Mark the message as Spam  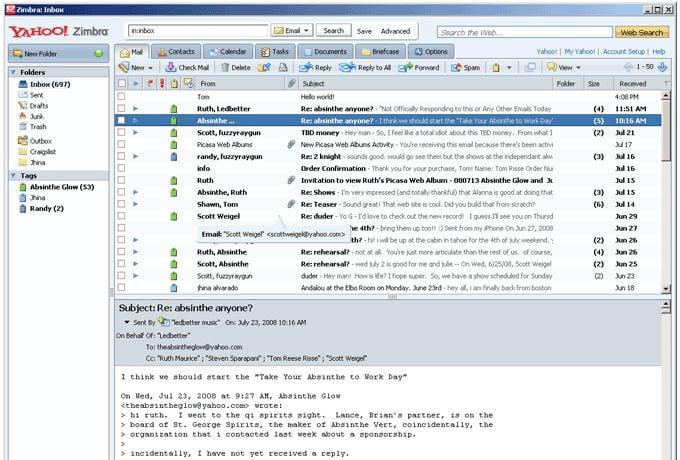coord(465,68)
